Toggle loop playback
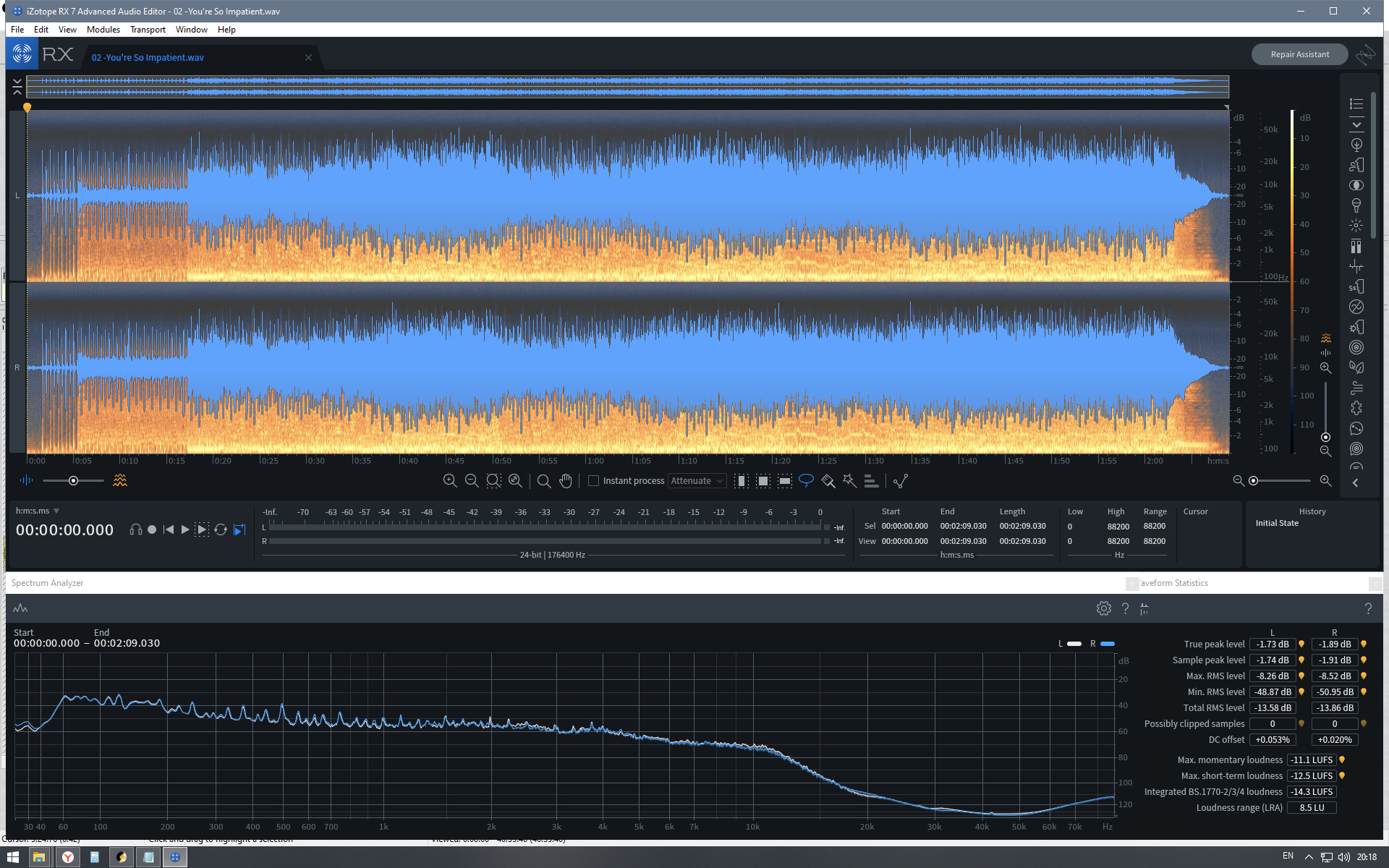This screenshot has height=868, width=1389. [x=221, y=529]
